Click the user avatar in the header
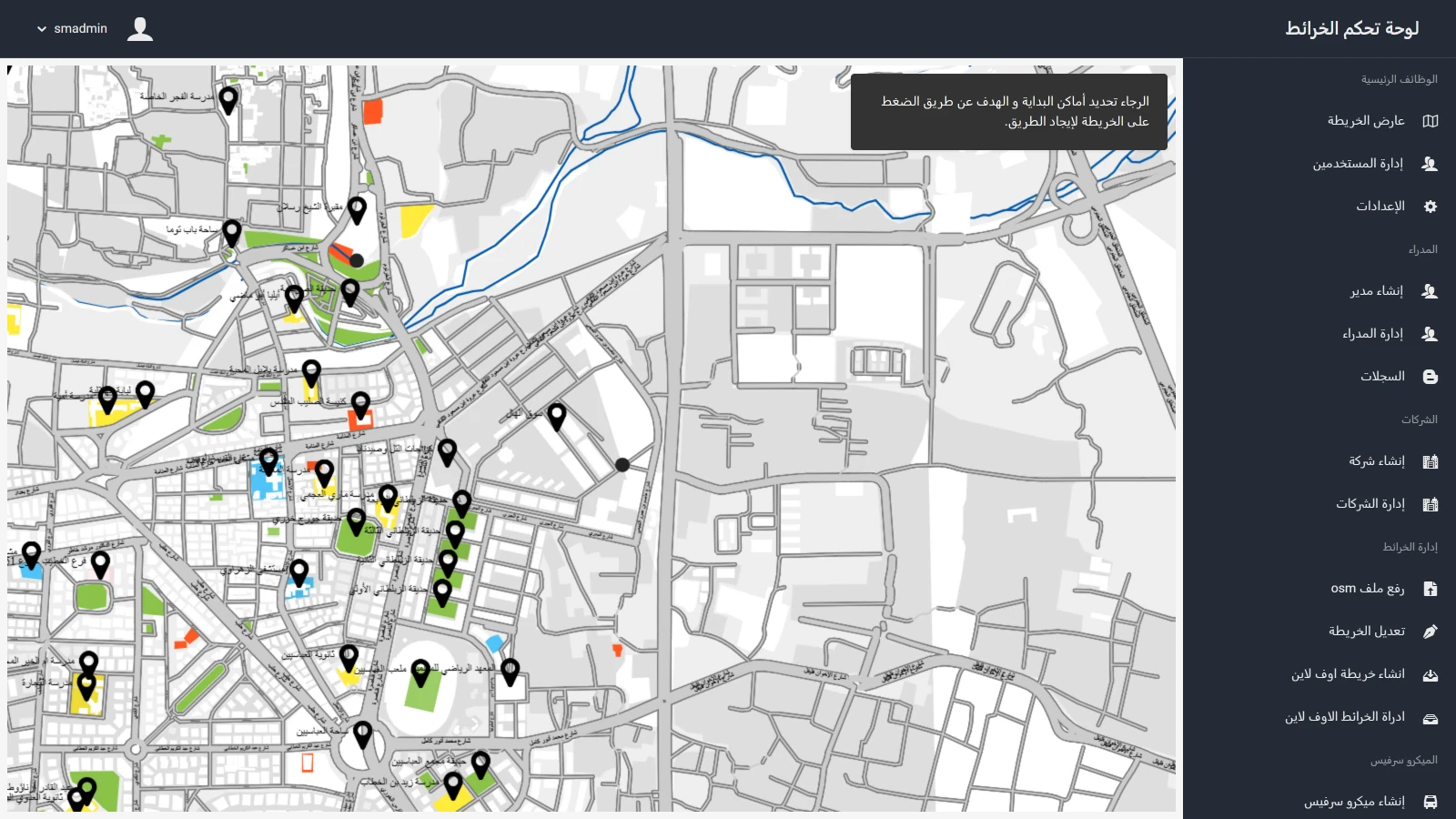 (140, 29)
